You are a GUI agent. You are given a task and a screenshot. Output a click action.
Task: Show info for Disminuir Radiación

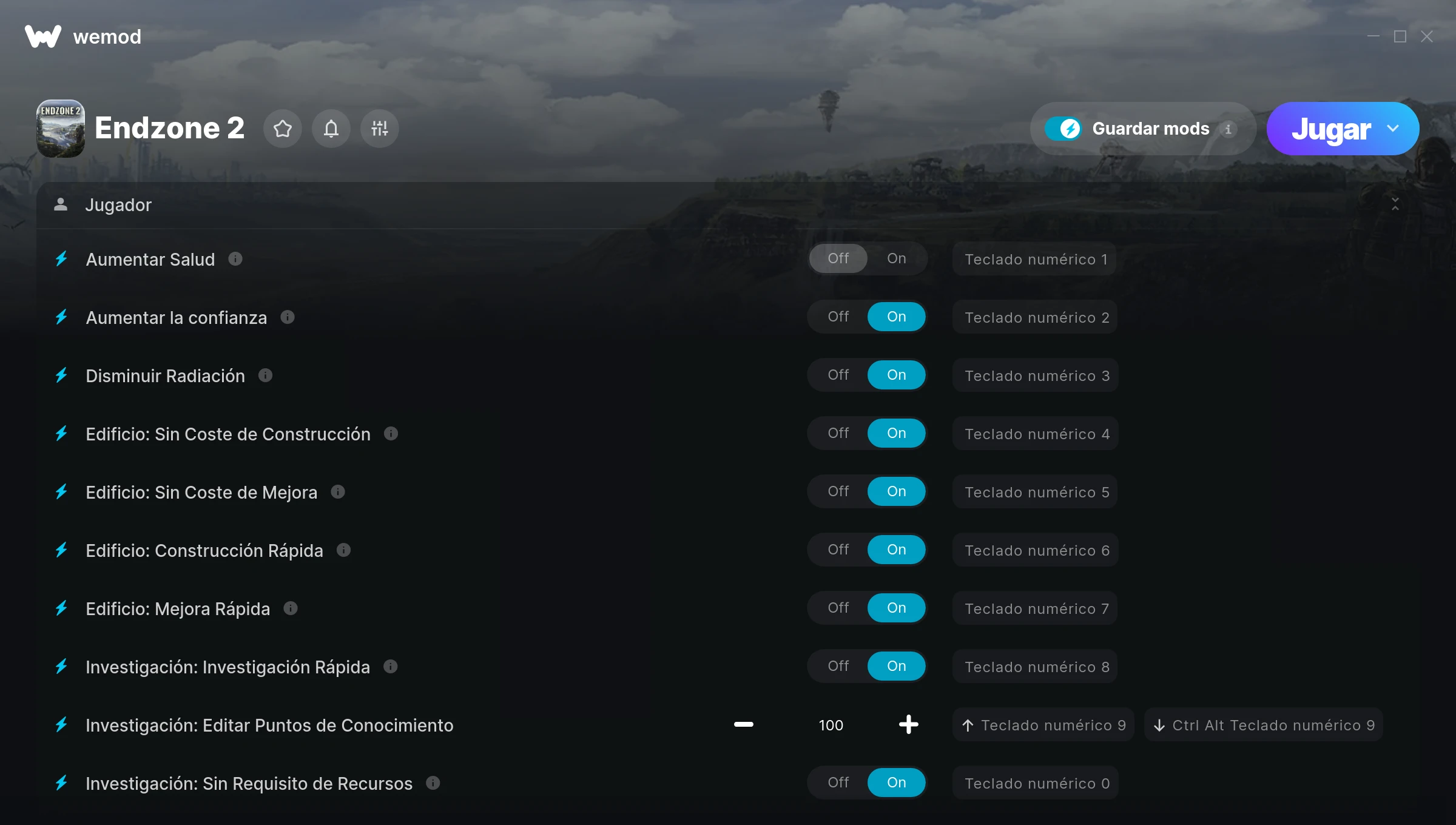point(265,375)
